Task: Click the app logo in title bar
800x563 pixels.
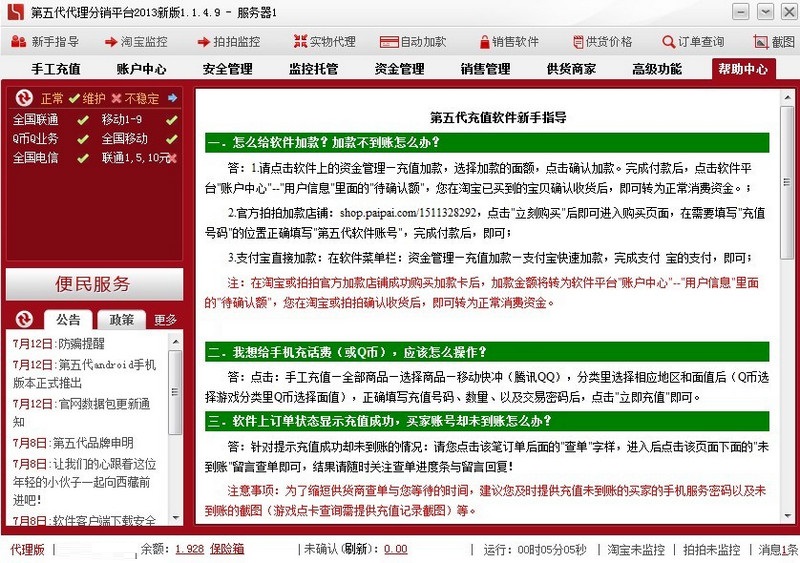Action: tap(15, 12)
